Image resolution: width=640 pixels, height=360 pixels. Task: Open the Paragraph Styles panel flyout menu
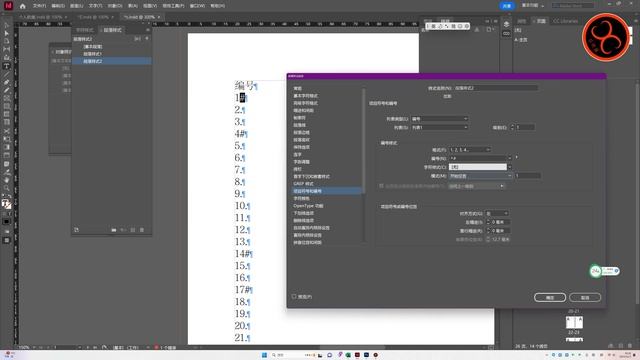tap(148, 30)
